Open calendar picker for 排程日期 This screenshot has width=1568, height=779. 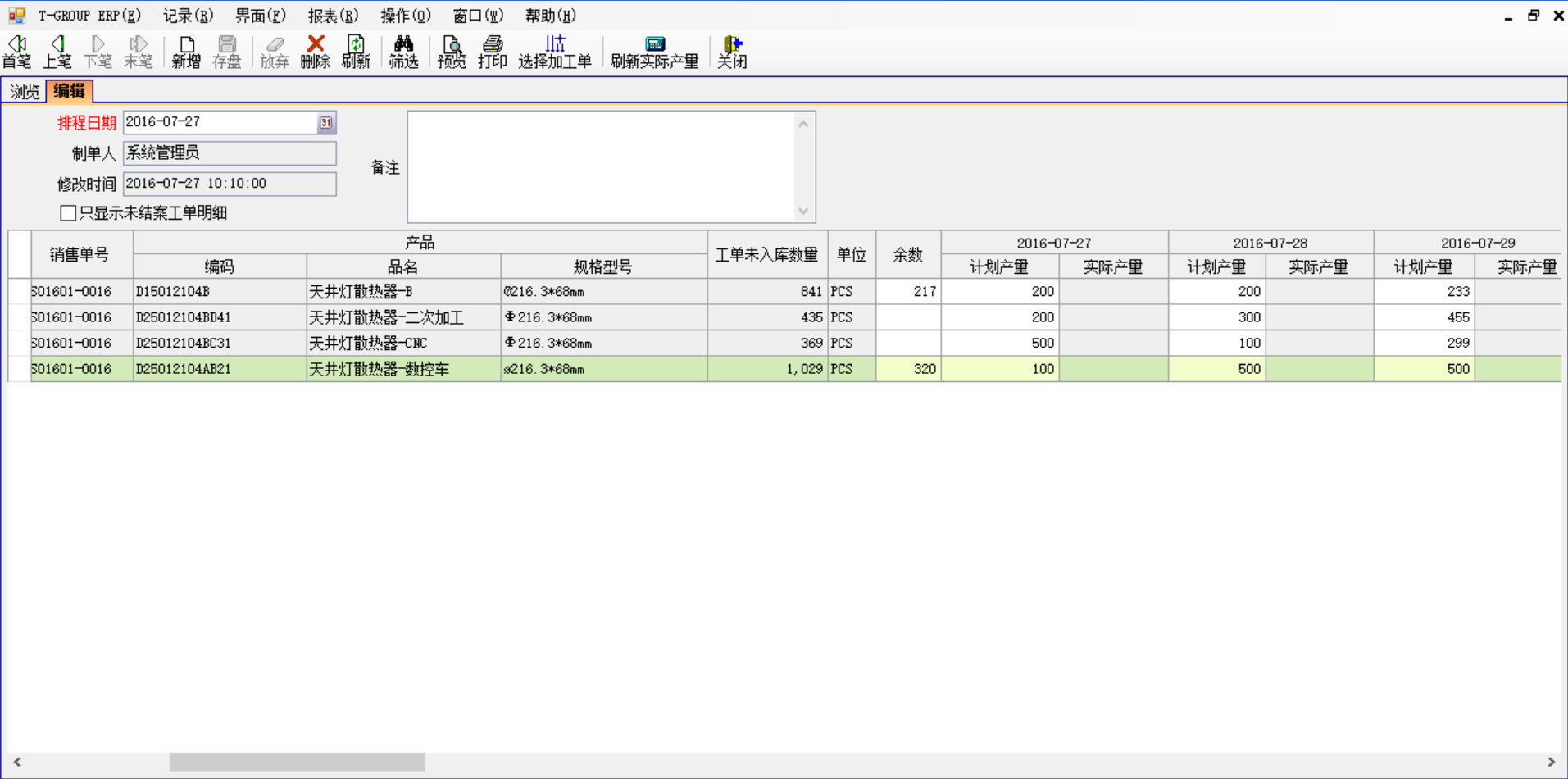[x=326, y=123]
